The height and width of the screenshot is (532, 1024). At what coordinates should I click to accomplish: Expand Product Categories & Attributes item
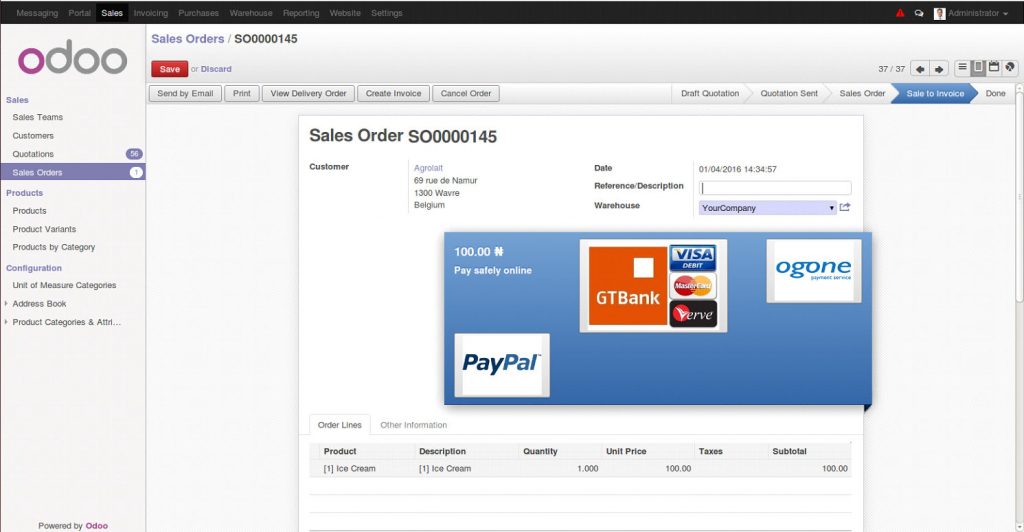7,322
